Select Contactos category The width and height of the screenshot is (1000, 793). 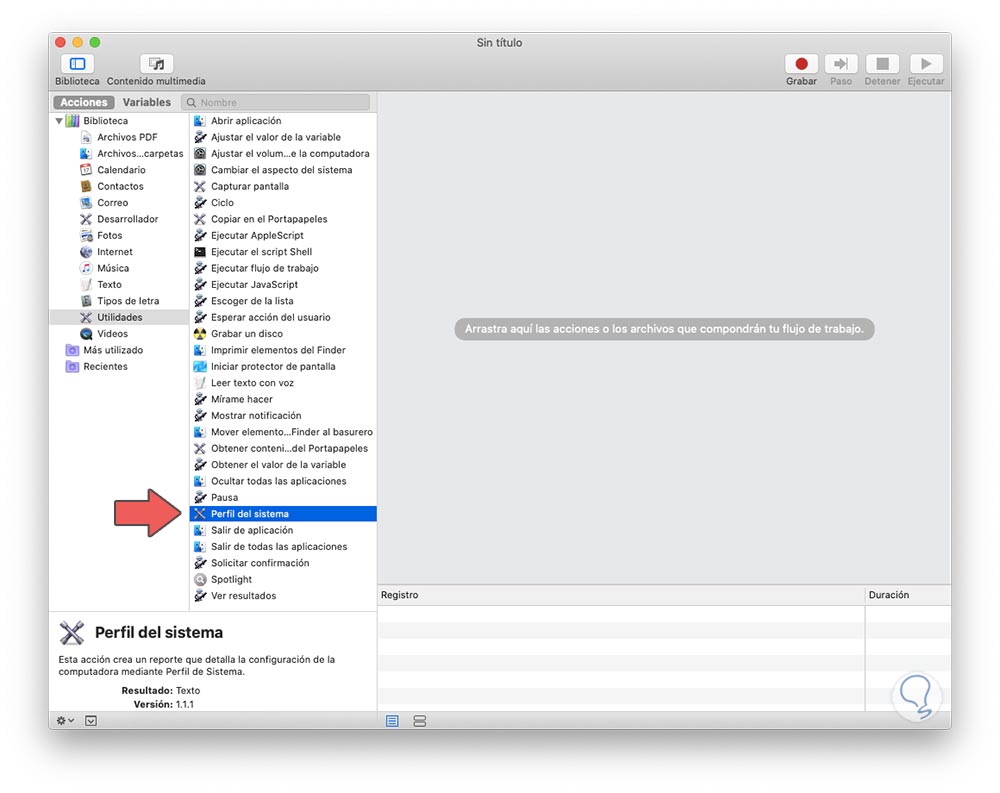click(x=120, y=186)
